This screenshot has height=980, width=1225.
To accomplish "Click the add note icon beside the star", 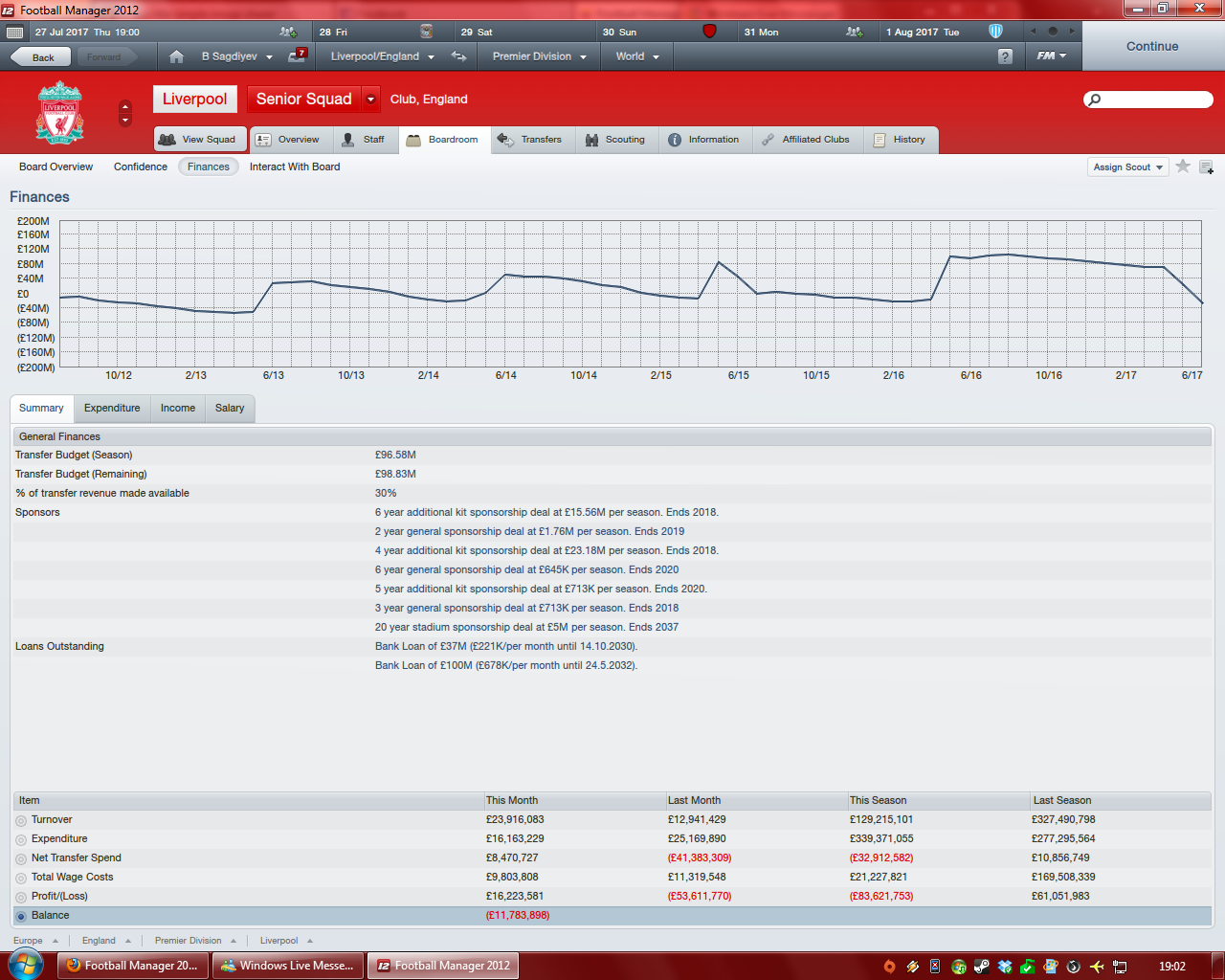I will (1206, 167).
